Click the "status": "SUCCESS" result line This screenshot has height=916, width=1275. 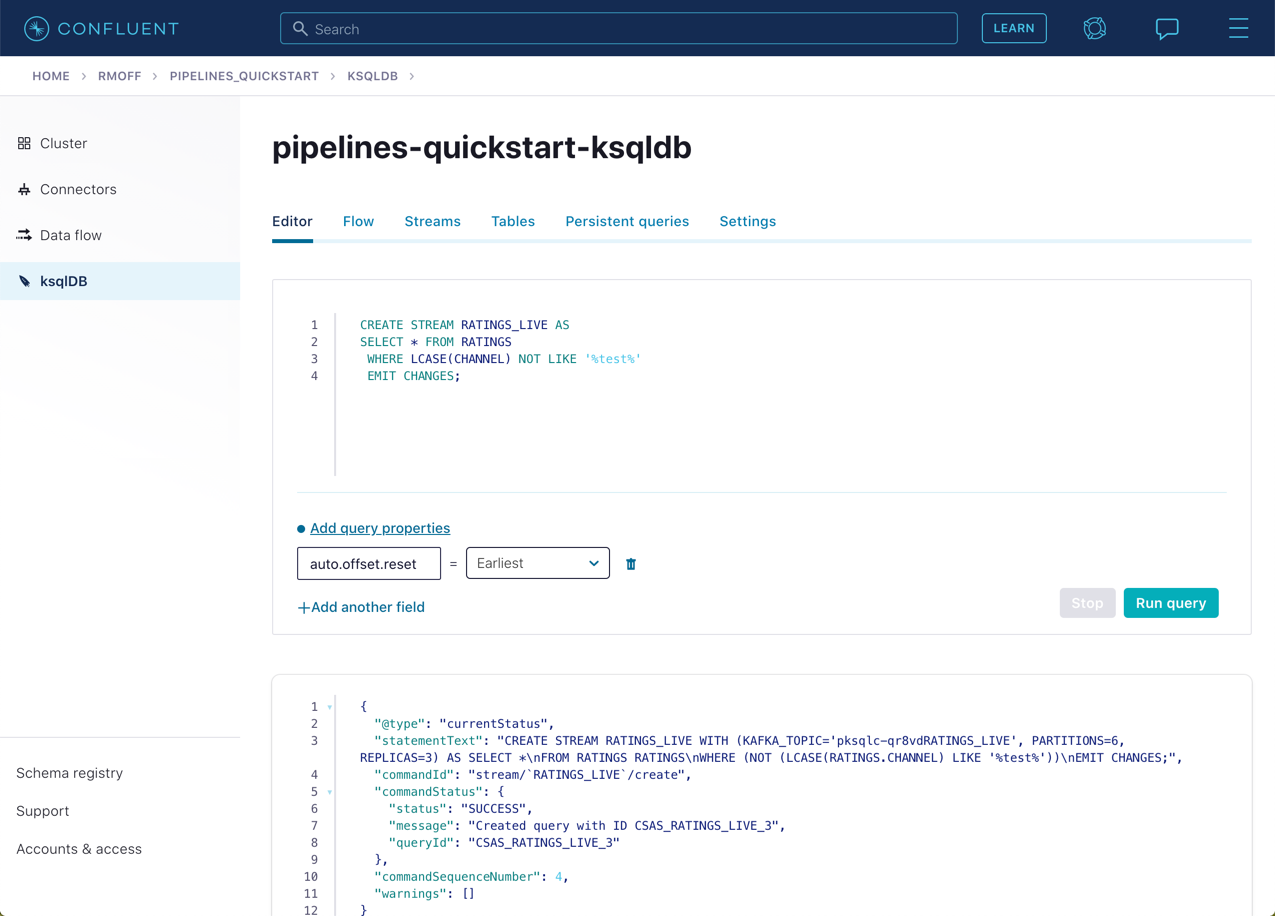(x=461, y=809)
